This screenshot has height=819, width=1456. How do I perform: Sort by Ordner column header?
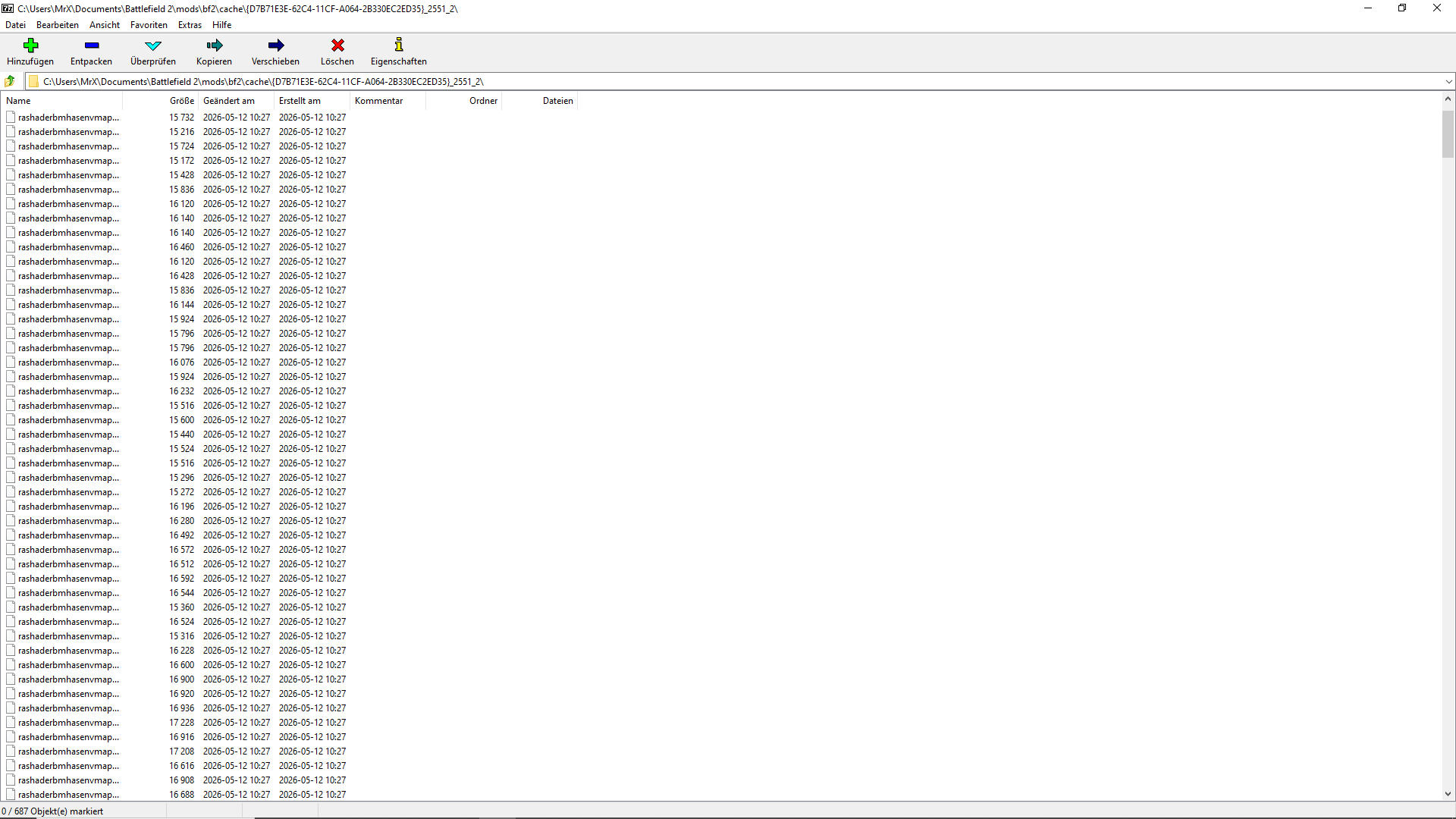pyautogui.click(x=463, y=101)
